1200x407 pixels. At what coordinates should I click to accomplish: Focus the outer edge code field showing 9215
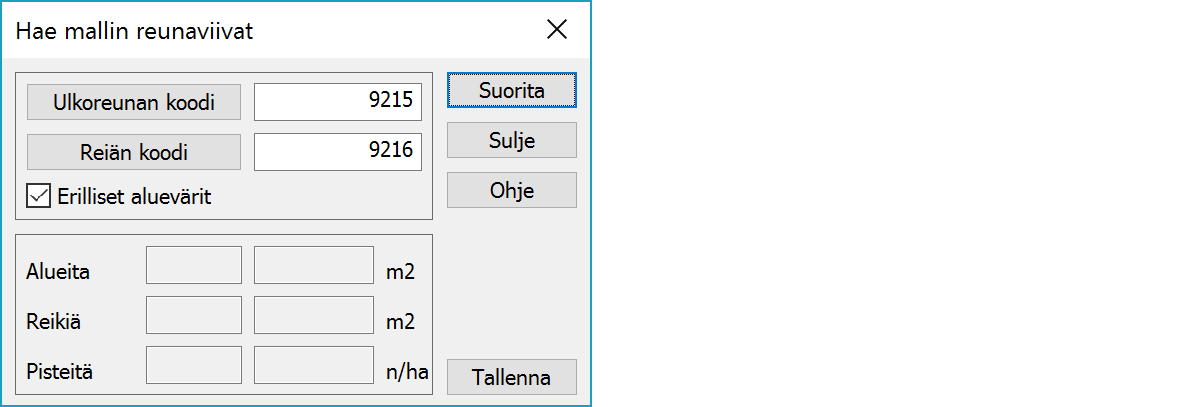pos(337,101)
